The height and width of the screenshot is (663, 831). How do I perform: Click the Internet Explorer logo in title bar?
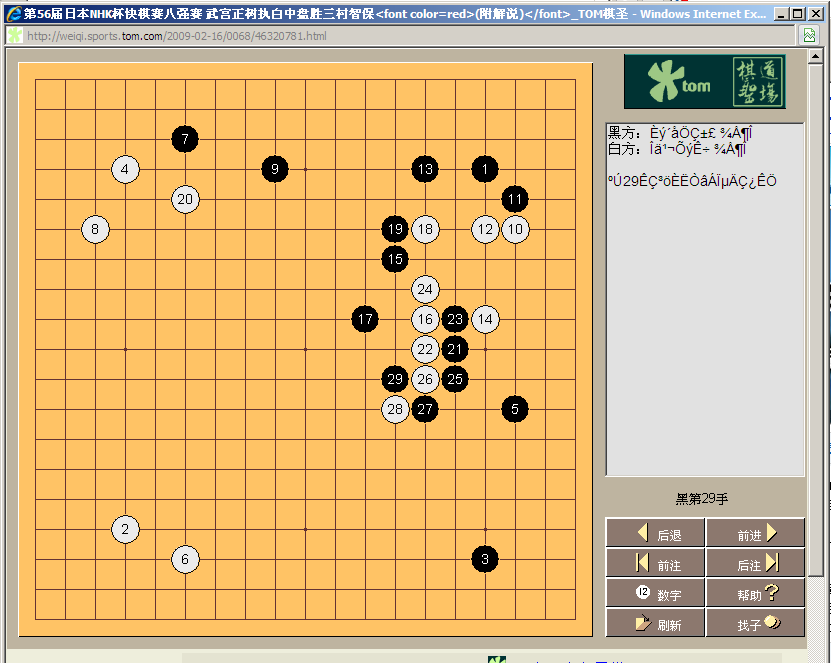pos(13,14)
